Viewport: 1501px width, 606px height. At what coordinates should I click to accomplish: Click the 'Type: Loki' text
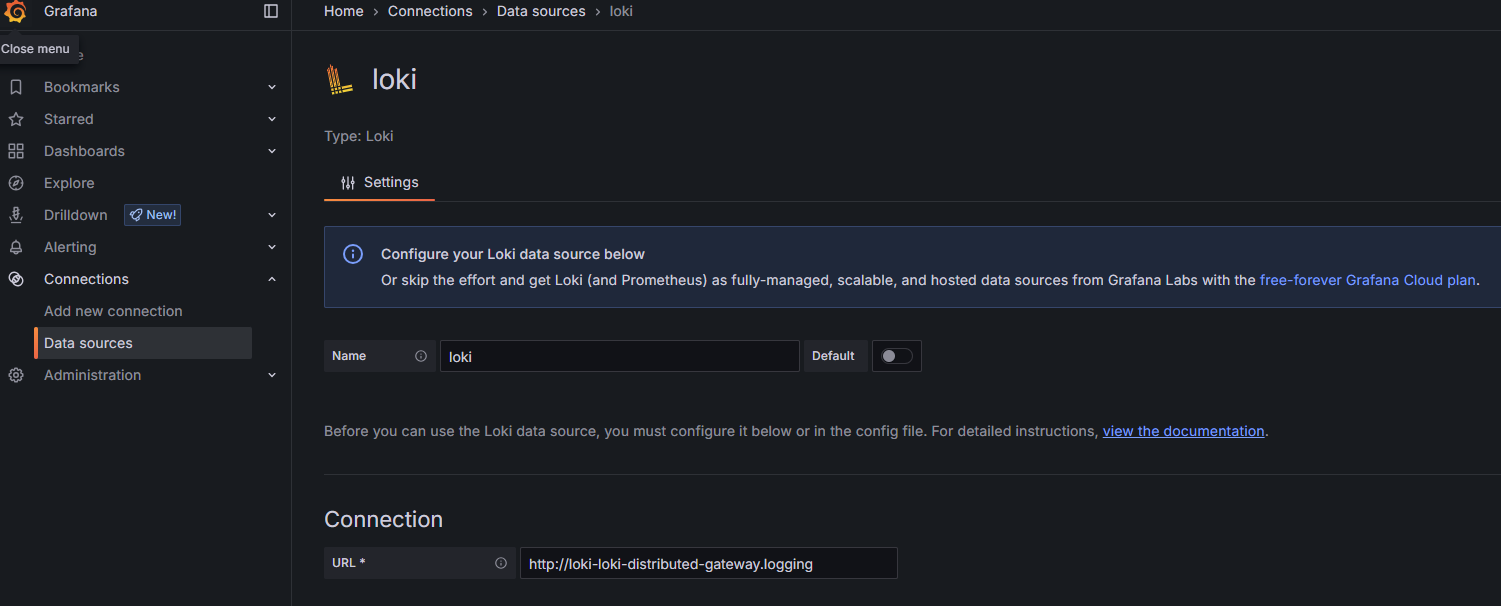(x=359, y=136)
